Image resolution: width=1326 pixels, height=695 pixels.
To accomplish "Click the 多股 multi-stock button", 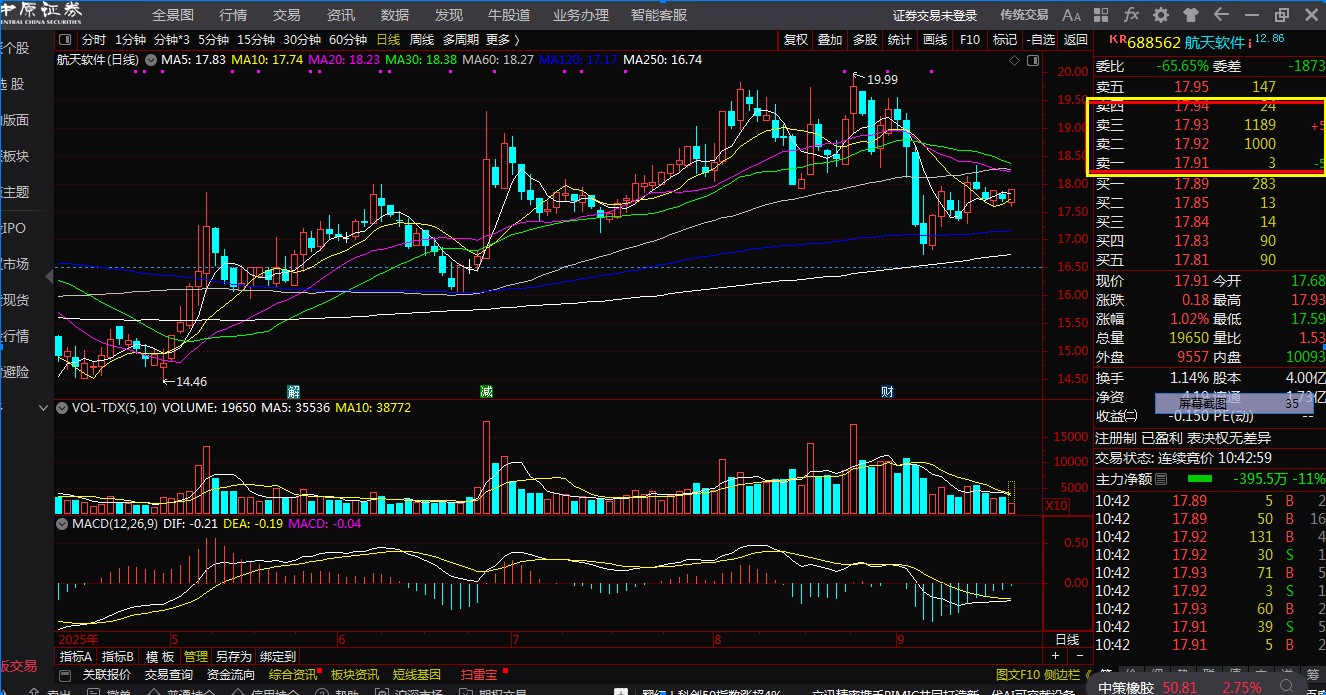I will point(865,40).
